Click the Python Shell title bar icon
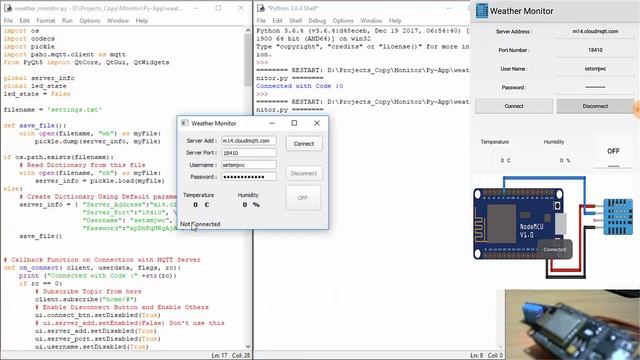Viewport: 640px width, 360px height. pos(261,8)
